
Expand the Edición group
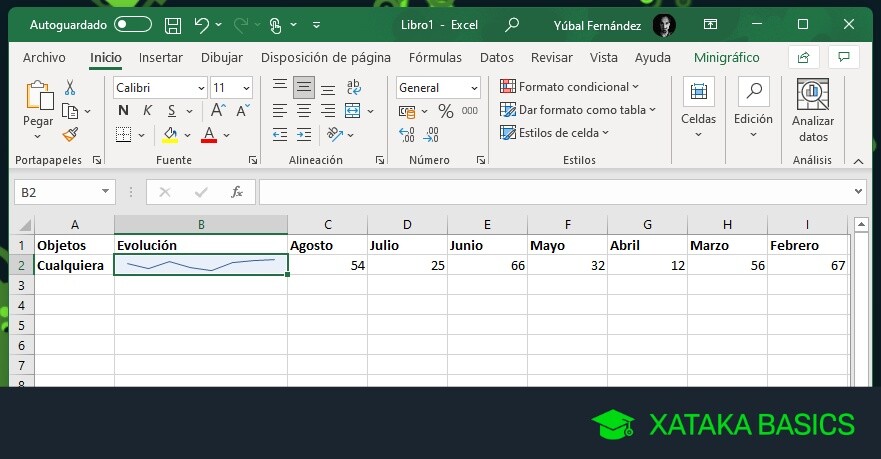(x=753, y=108)
